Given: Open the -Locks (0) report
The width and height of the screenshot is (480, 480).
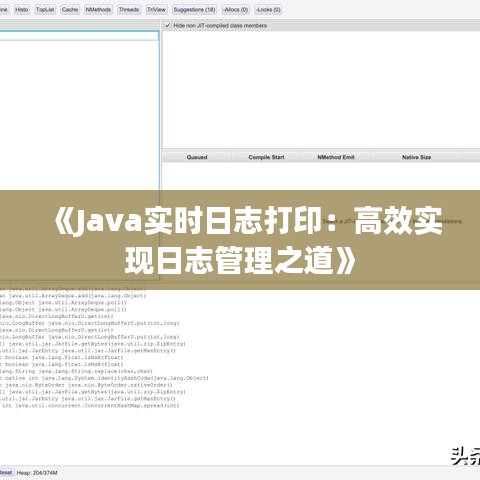Looking at the screenshot, I should pyautogui.click(x=268, y=10).
